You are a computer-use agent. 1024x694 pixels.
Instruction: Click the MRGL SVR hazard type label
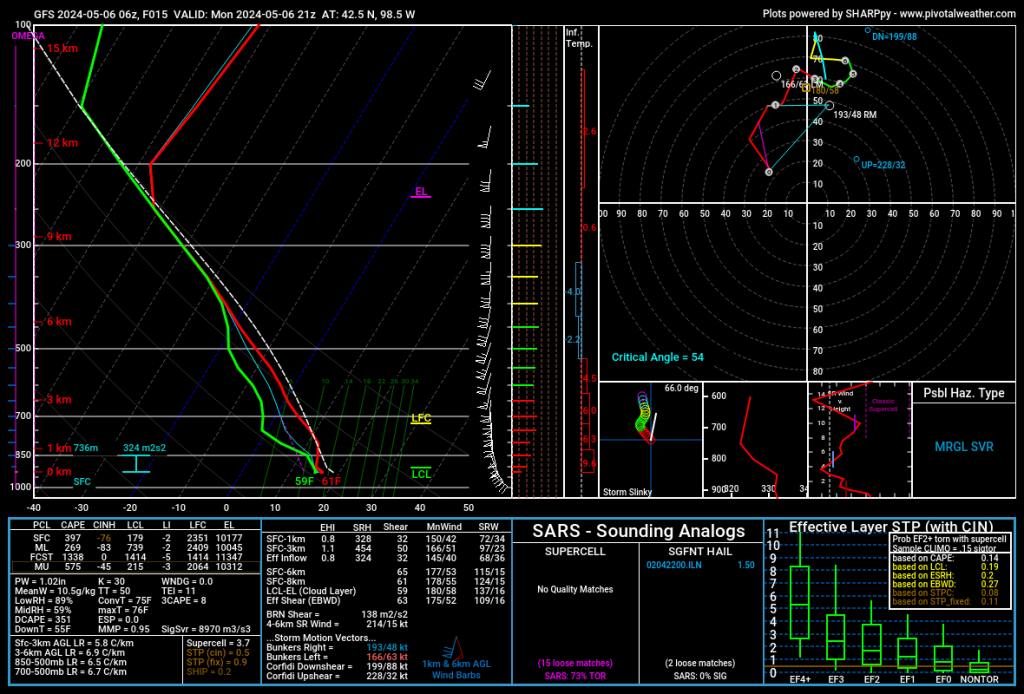pos(963,445)
